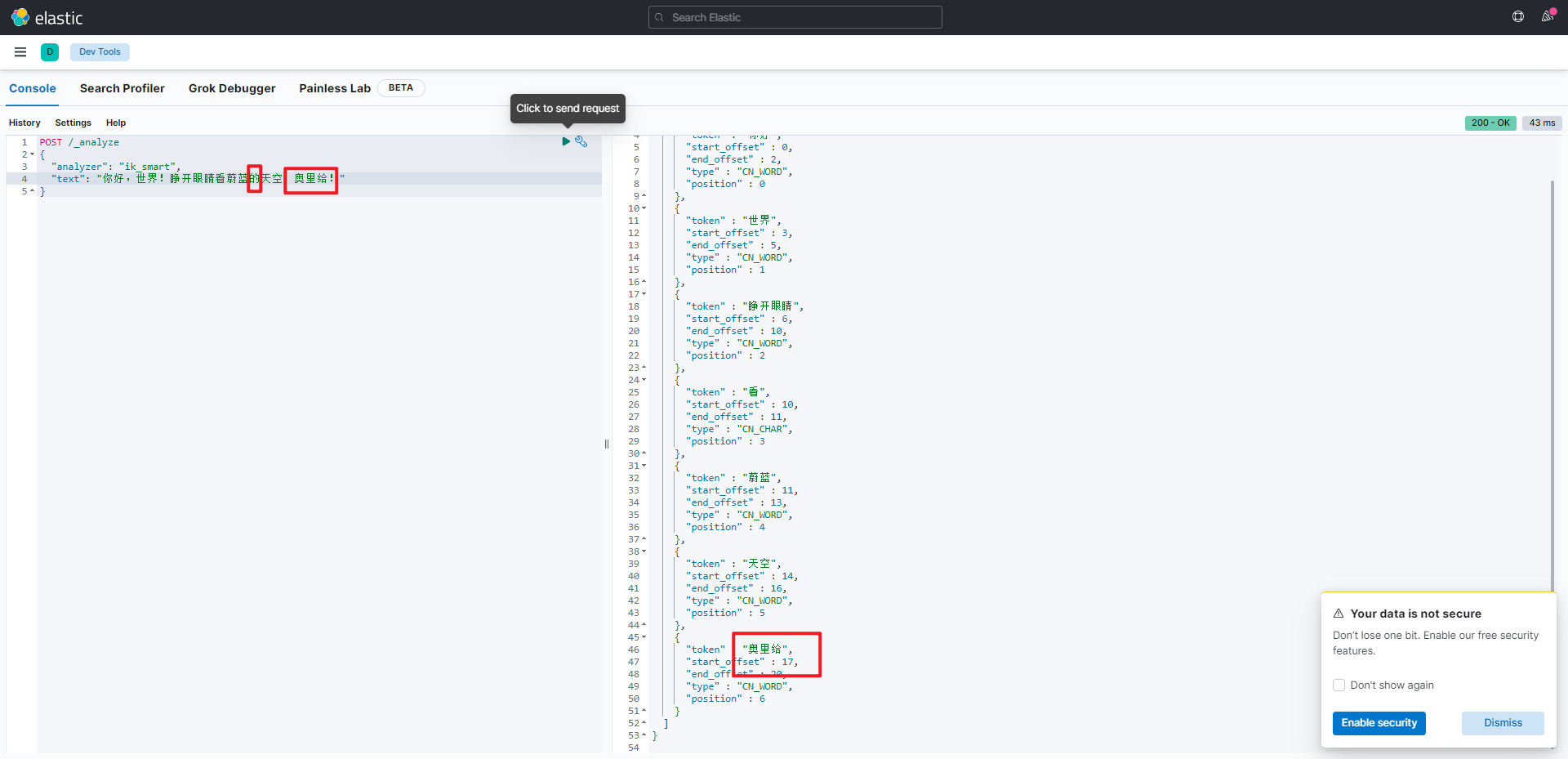
Task: Toggle fold marker at response line 52
Action: click(x=644, y=723)
